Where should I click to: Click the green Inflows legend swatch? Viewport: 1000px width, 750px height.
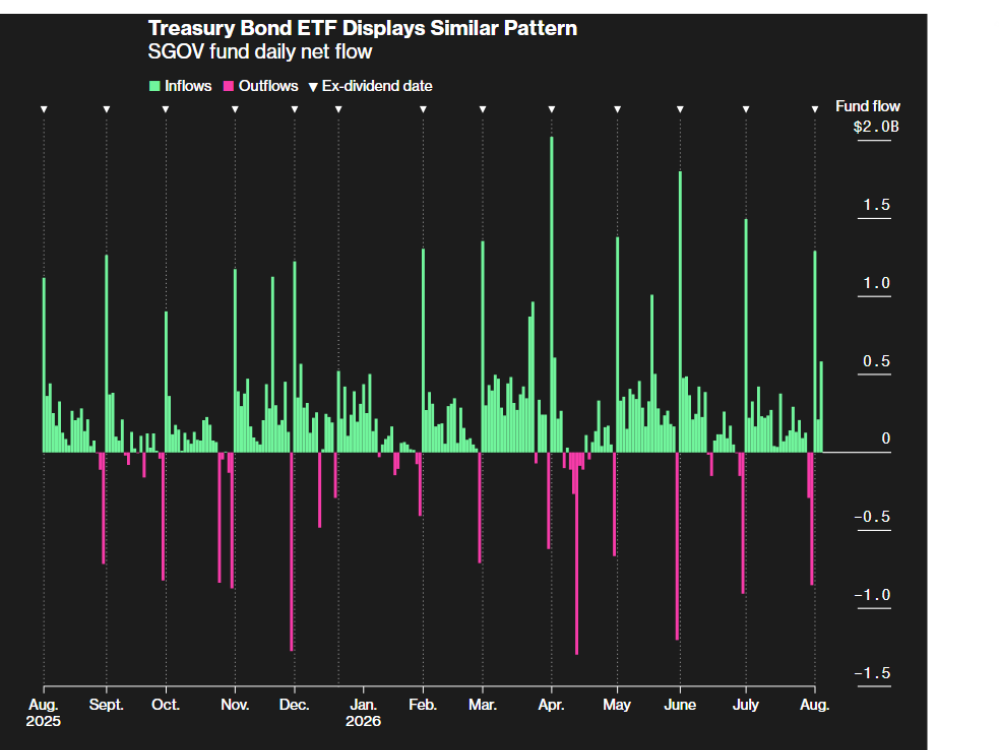pos(154,86)
